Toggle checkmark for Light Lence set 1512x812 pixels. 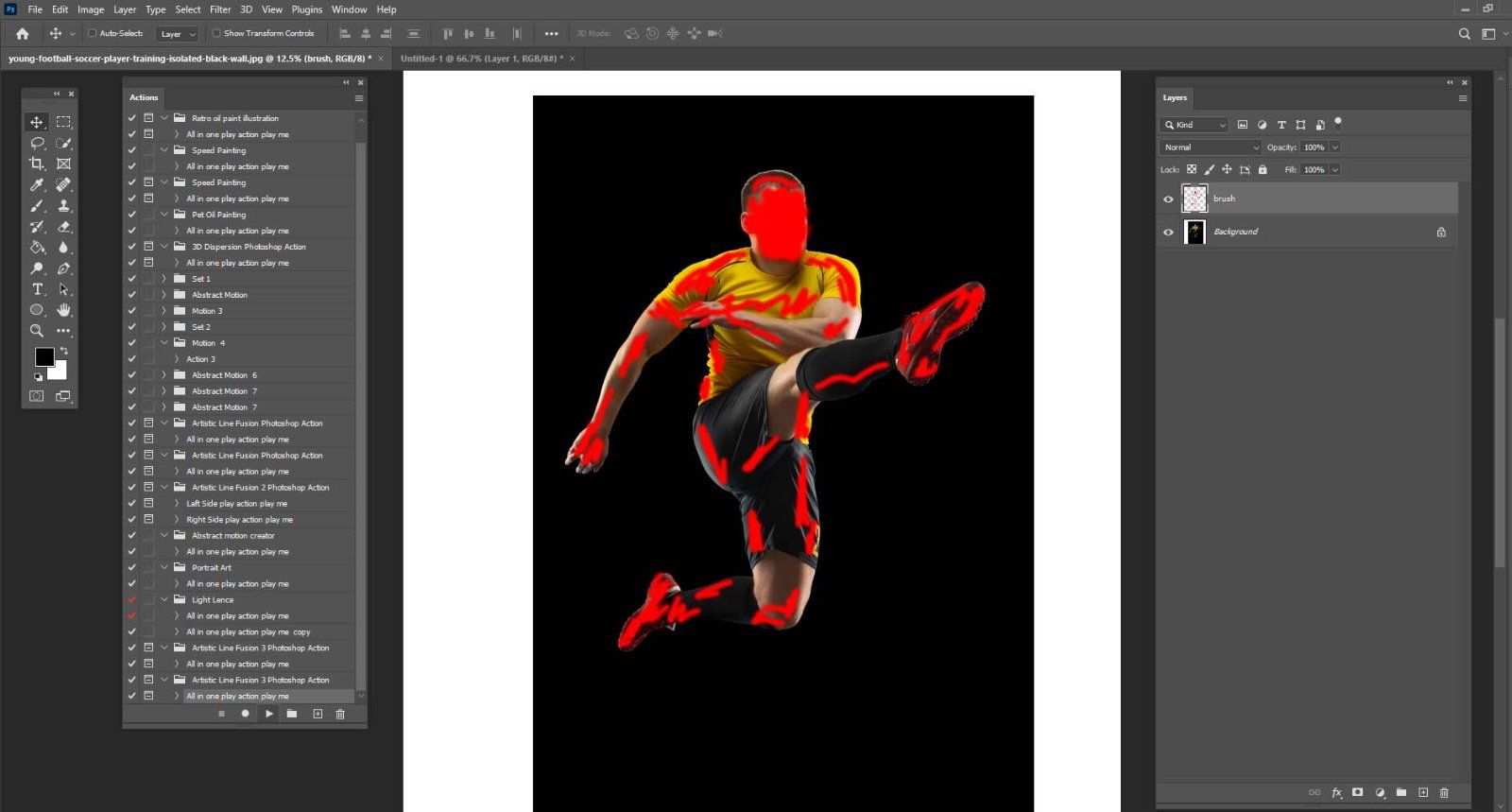132,599
